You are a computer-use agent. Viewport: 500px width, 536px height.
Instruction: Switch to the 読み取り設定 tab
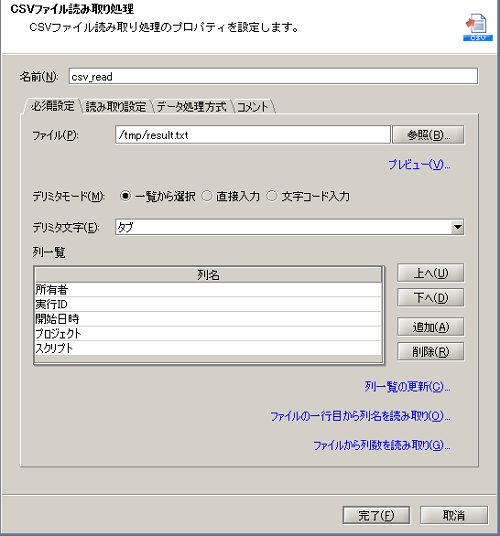pos(116,107)
